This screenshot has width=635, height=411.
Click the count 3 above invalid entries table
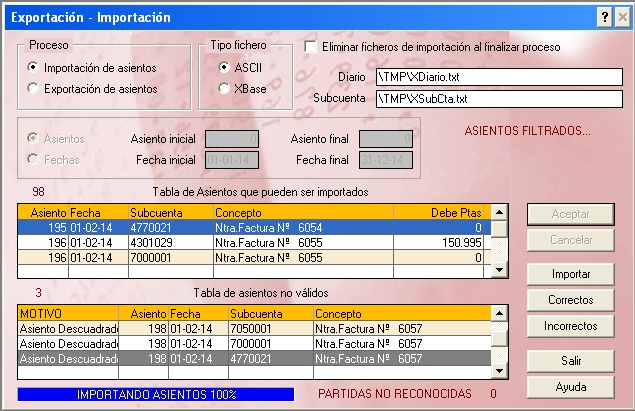click(38, 292)
